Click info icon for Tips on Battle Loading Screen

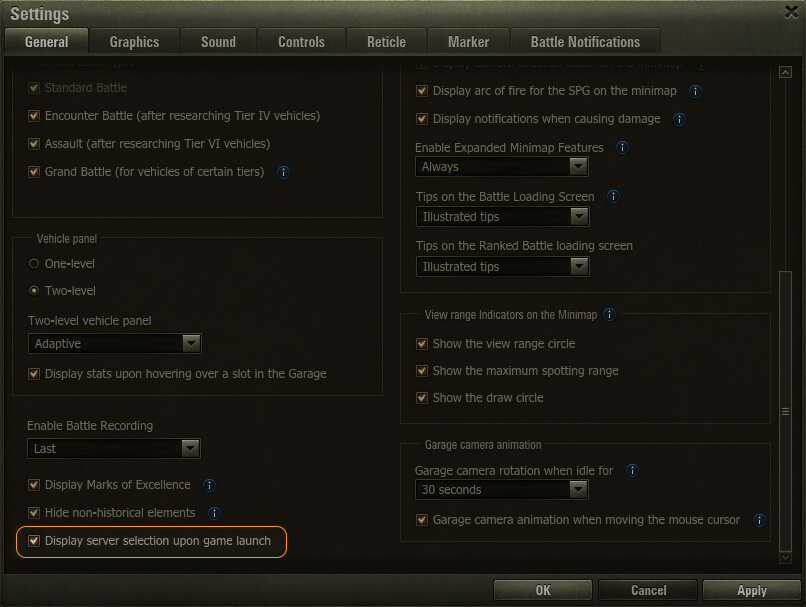tap(613, 197)
